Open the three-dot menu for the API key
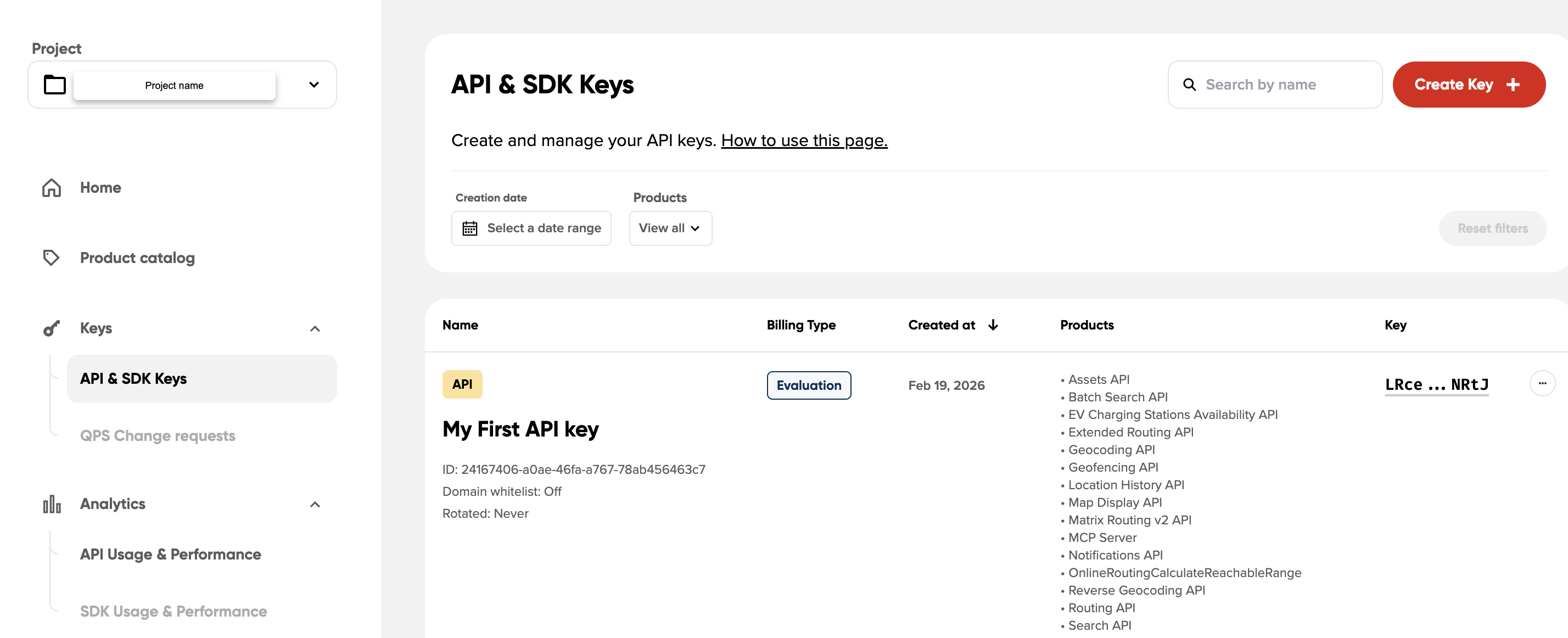The width and height of the screenshot is (1568, 638). (1541, 384)
